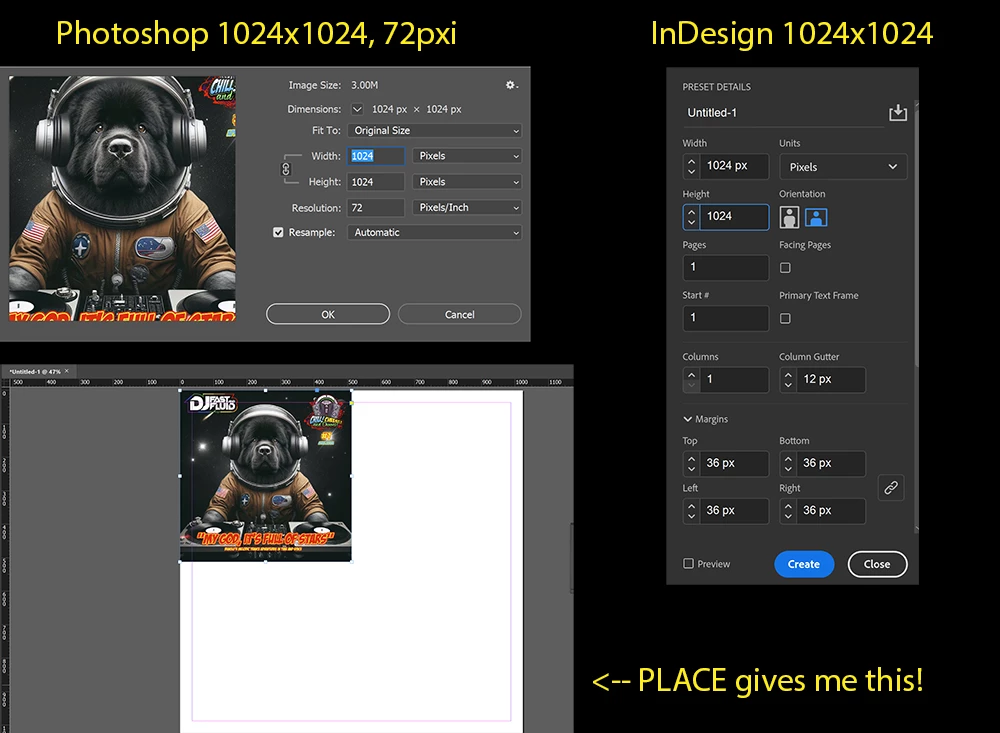
Task: Enable the Primary Text Frame checkbox
Action: point(785,318)
